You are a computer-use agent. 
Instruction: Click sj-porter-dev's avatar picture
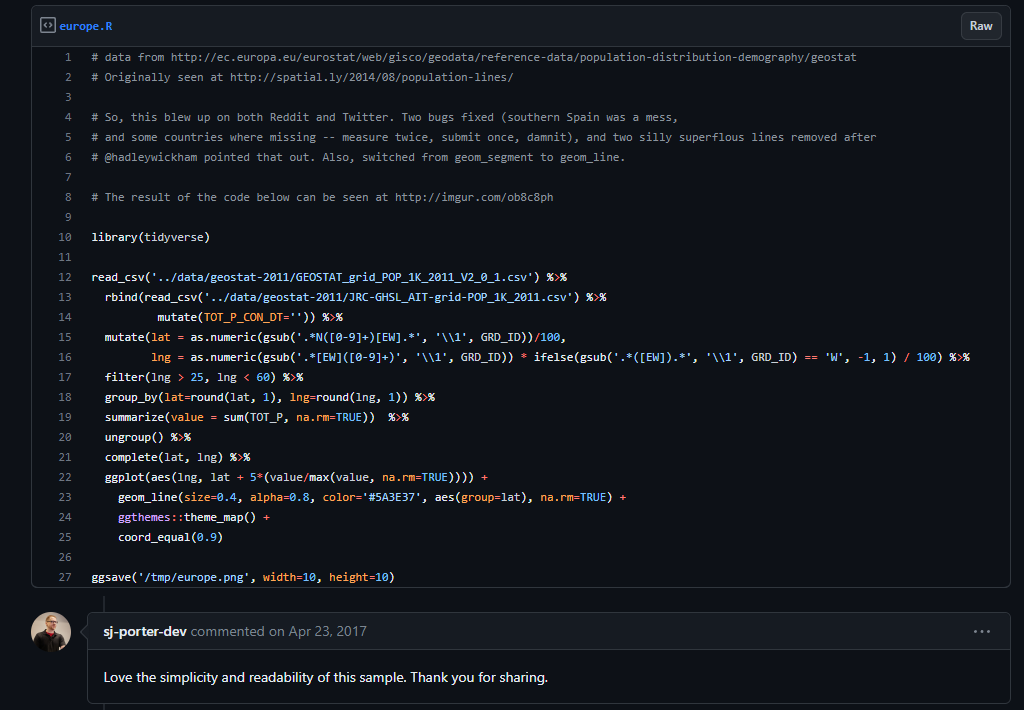point(51,632)
